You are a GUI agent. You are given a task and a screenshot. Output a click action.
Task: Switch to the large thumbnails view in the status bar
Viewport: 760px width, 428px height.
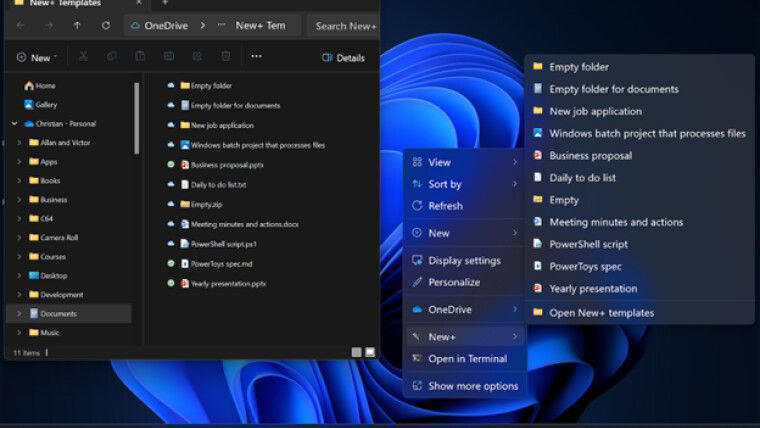[370, 352]
